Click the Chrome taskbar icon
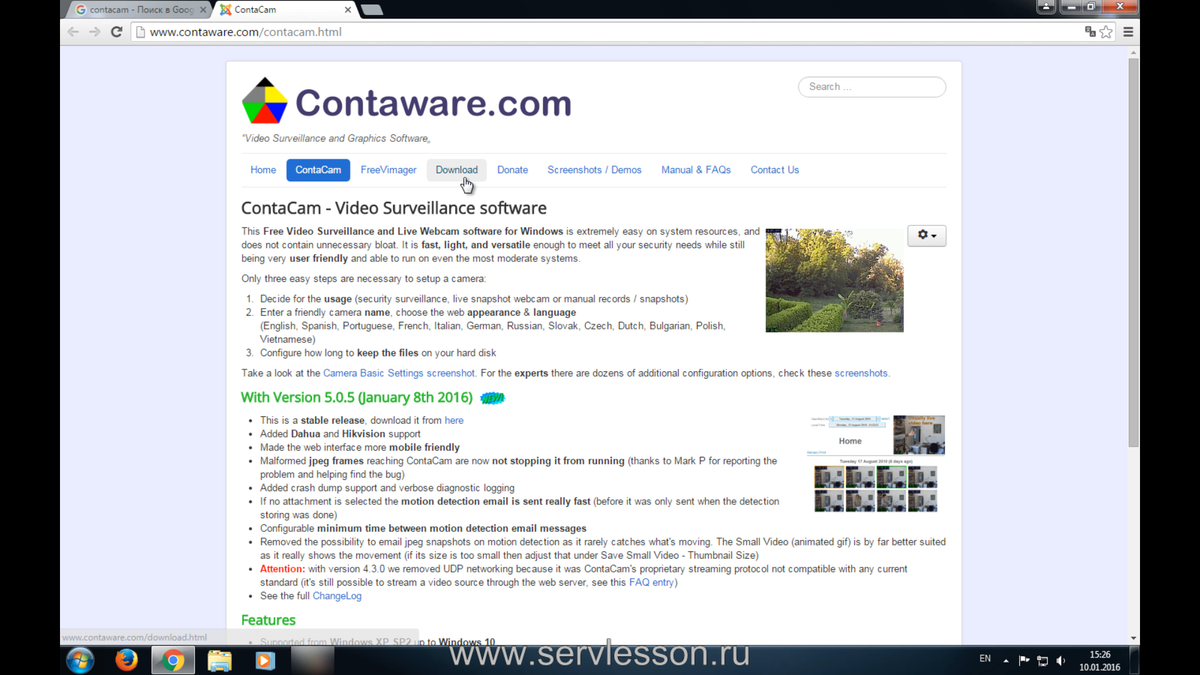The width and height of the screenshot is (1200, 675). [173, 660]
